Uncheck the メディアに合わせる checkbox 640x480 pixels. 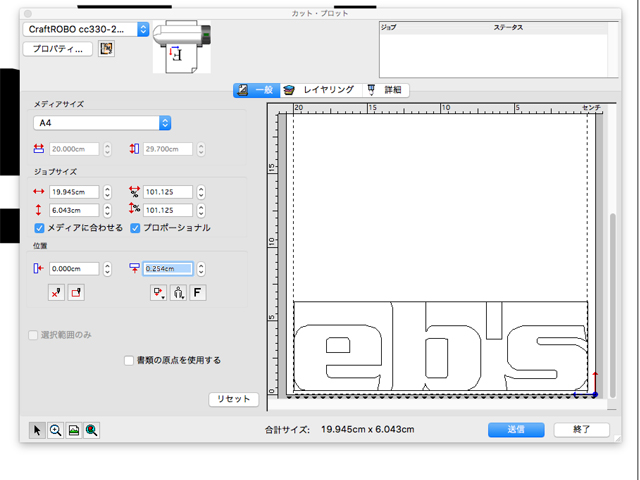[40, 228]
